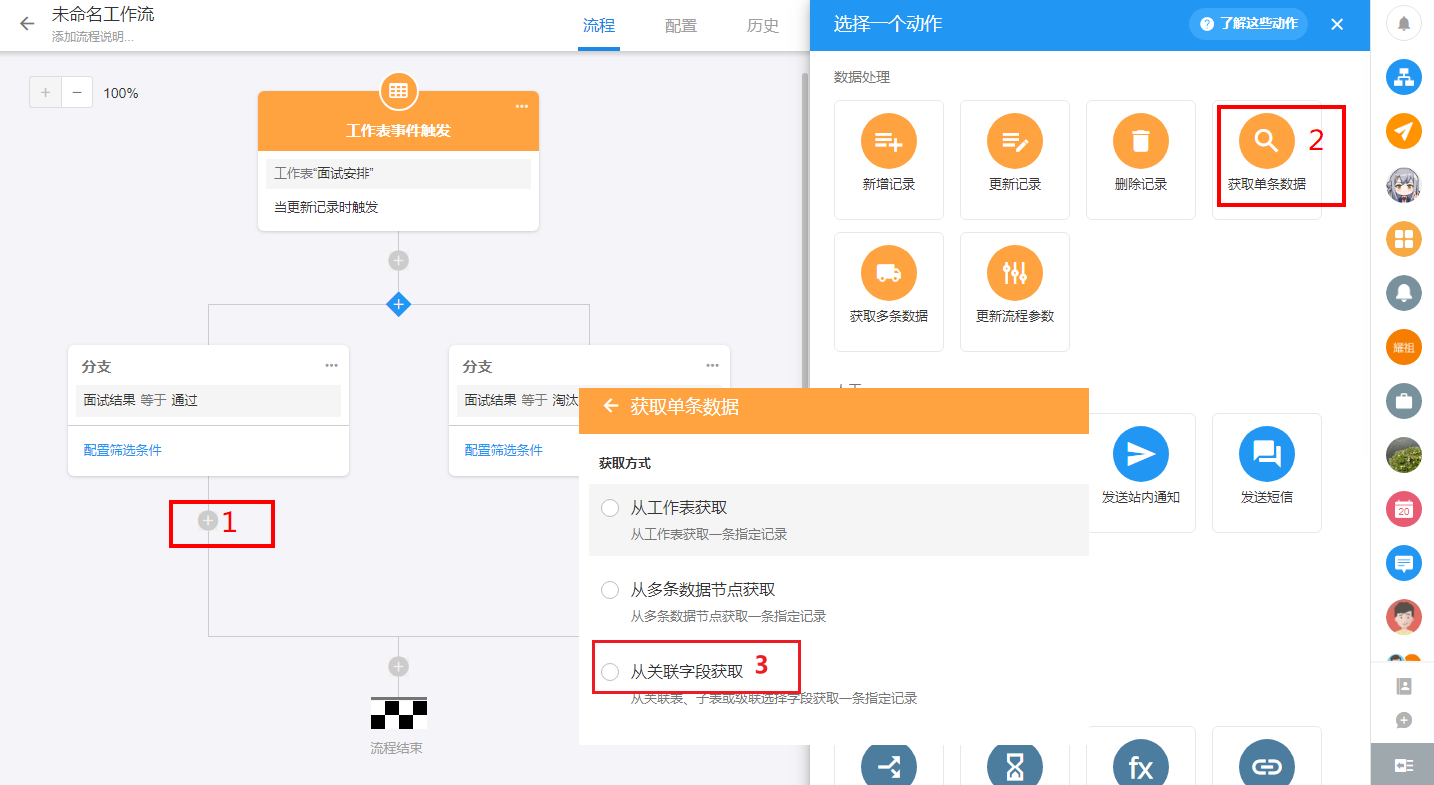Click the back arrow beside 未命名工作流
Image resolution: width=1434 pixels, height=785 pixels.
(x=27, y=24)
